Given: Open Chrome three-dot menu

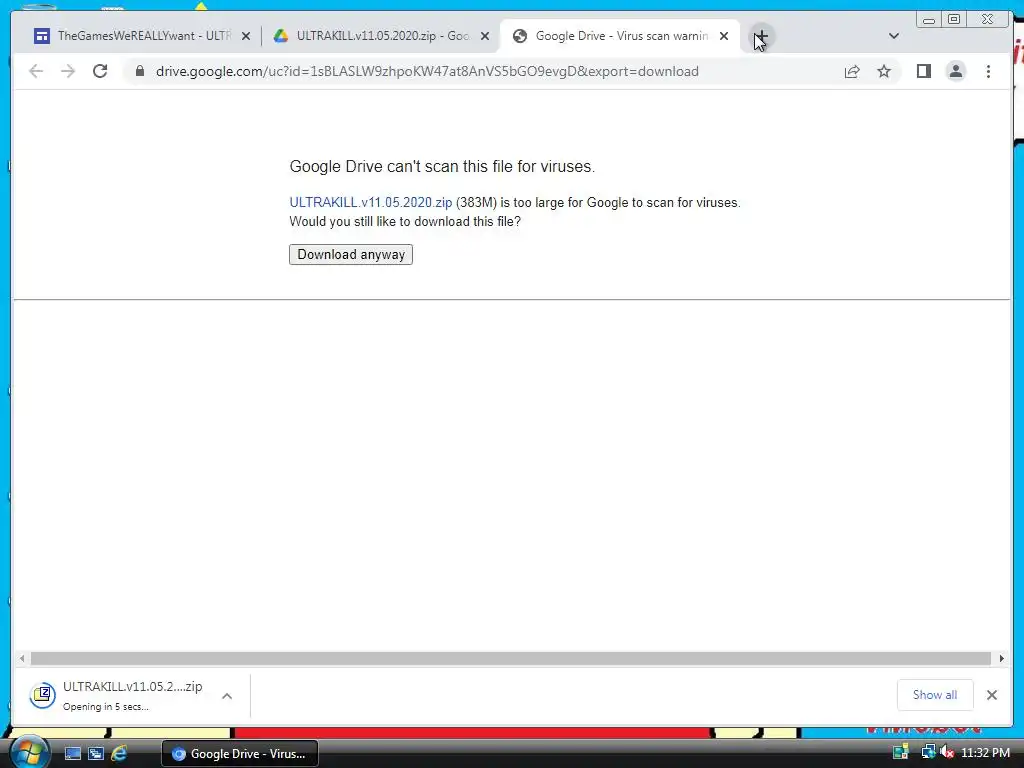Looking at the screenshot, I should pos(988,71).
